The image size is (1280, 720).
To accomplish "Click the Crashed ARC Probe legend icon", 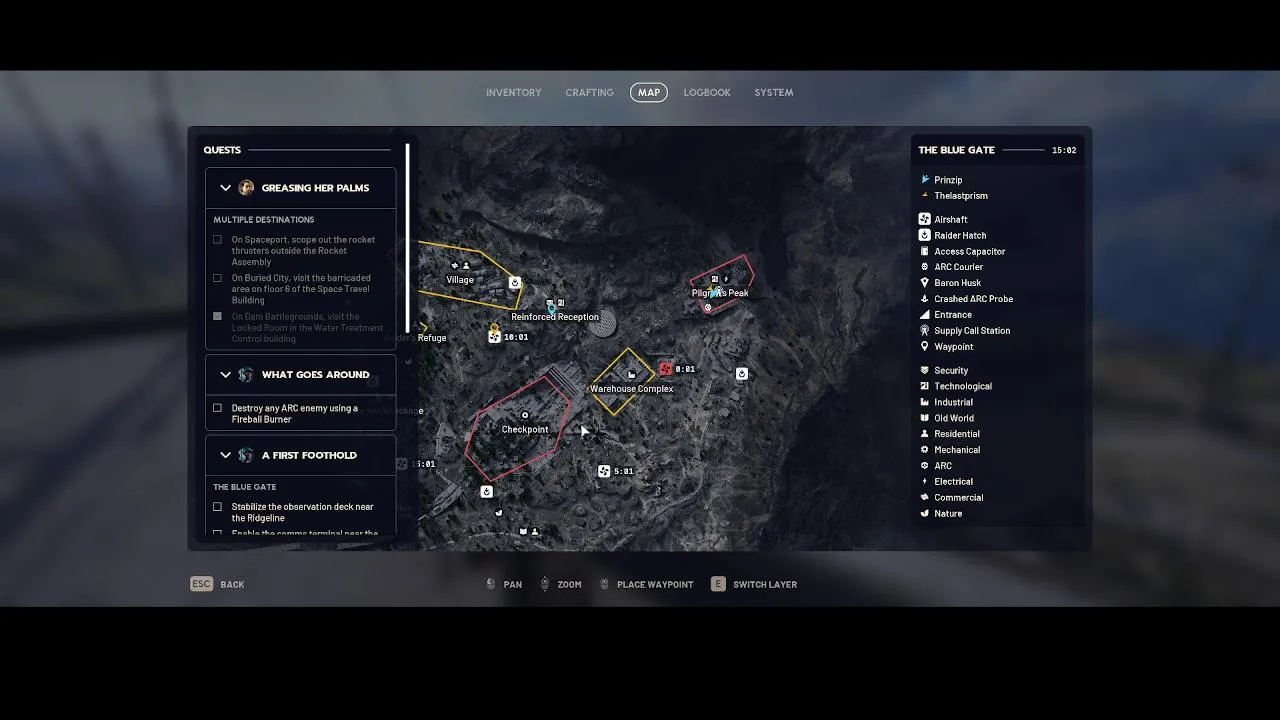I will tap(925, 299).
